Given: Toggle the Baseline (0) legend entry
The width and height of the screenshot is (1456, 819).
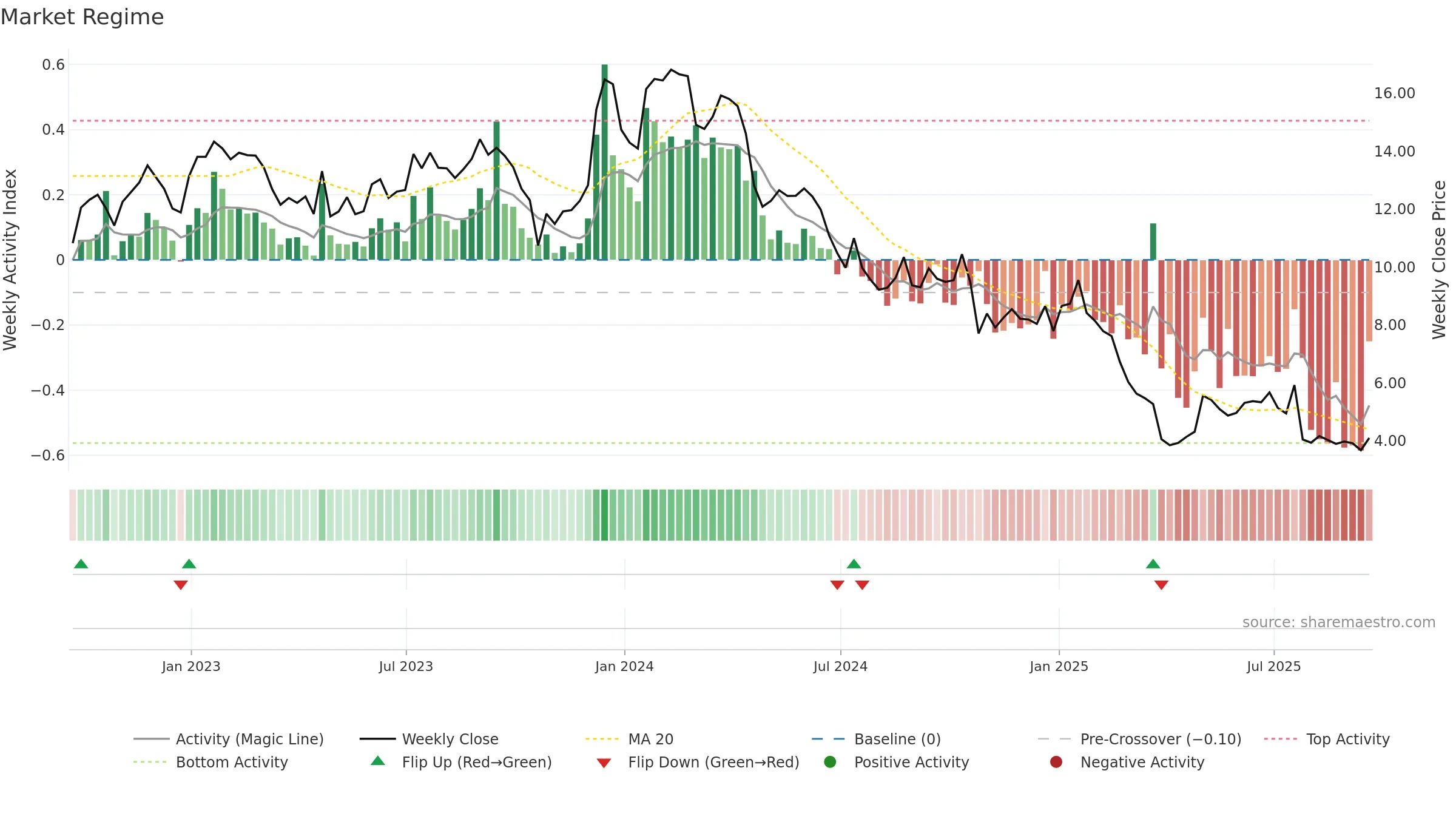Looking at the screenshot, I should pyautogui.click(x=876, y=739).
